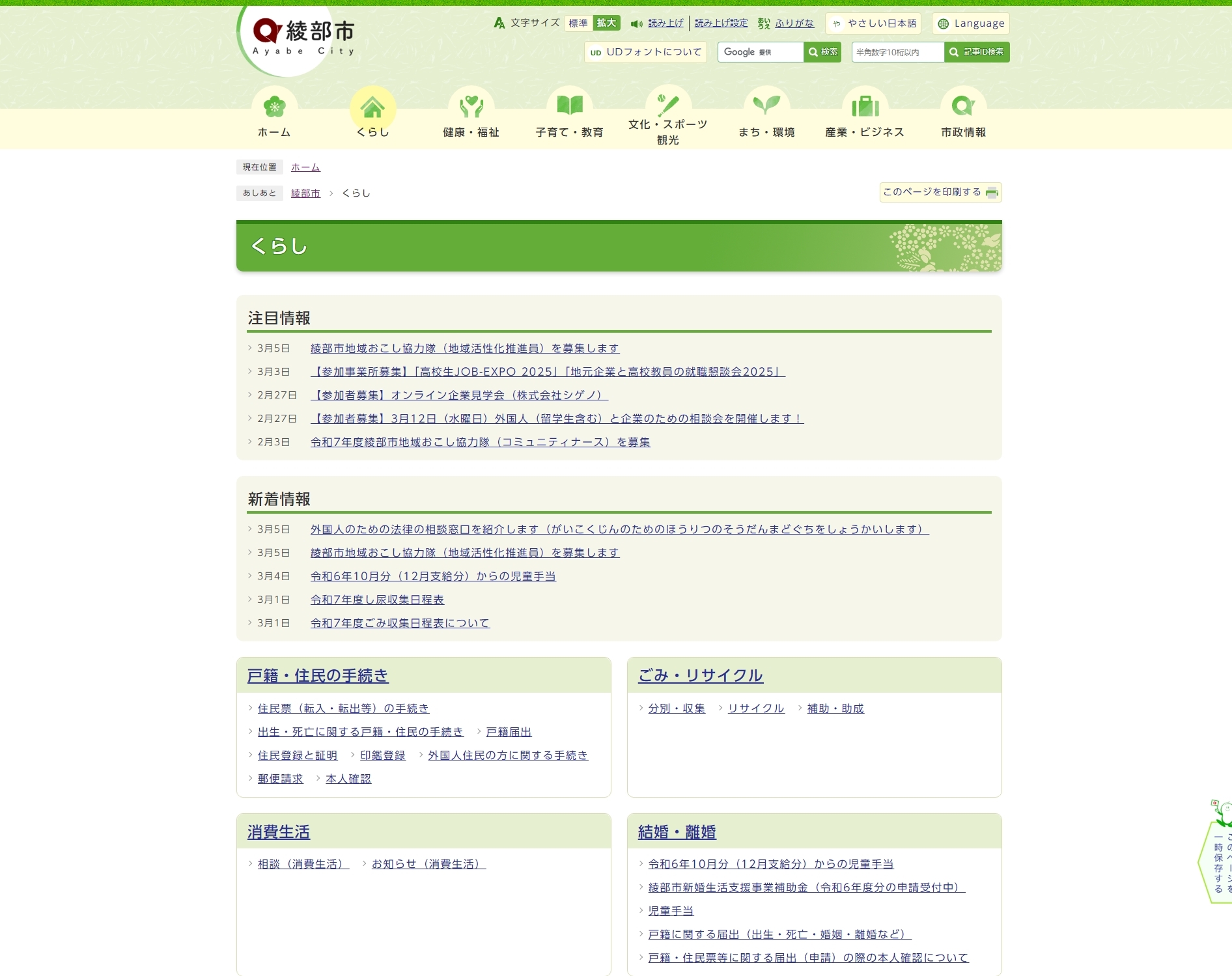This screenshot has width=1232, height=976.
Task: Click the speaker icon for 読み上げ
Action: click(636, 23)
